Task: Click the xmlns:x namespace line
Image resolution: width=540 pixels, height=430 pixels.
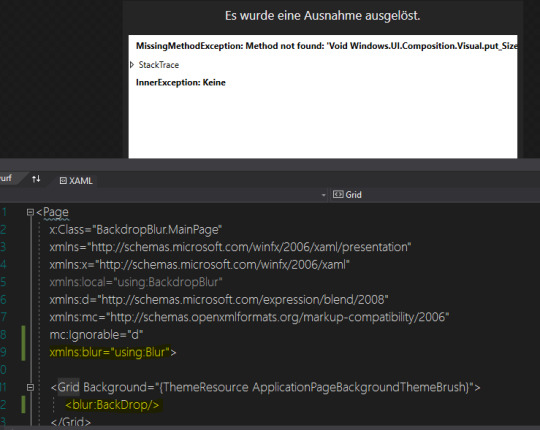Action: coord(199,265)
